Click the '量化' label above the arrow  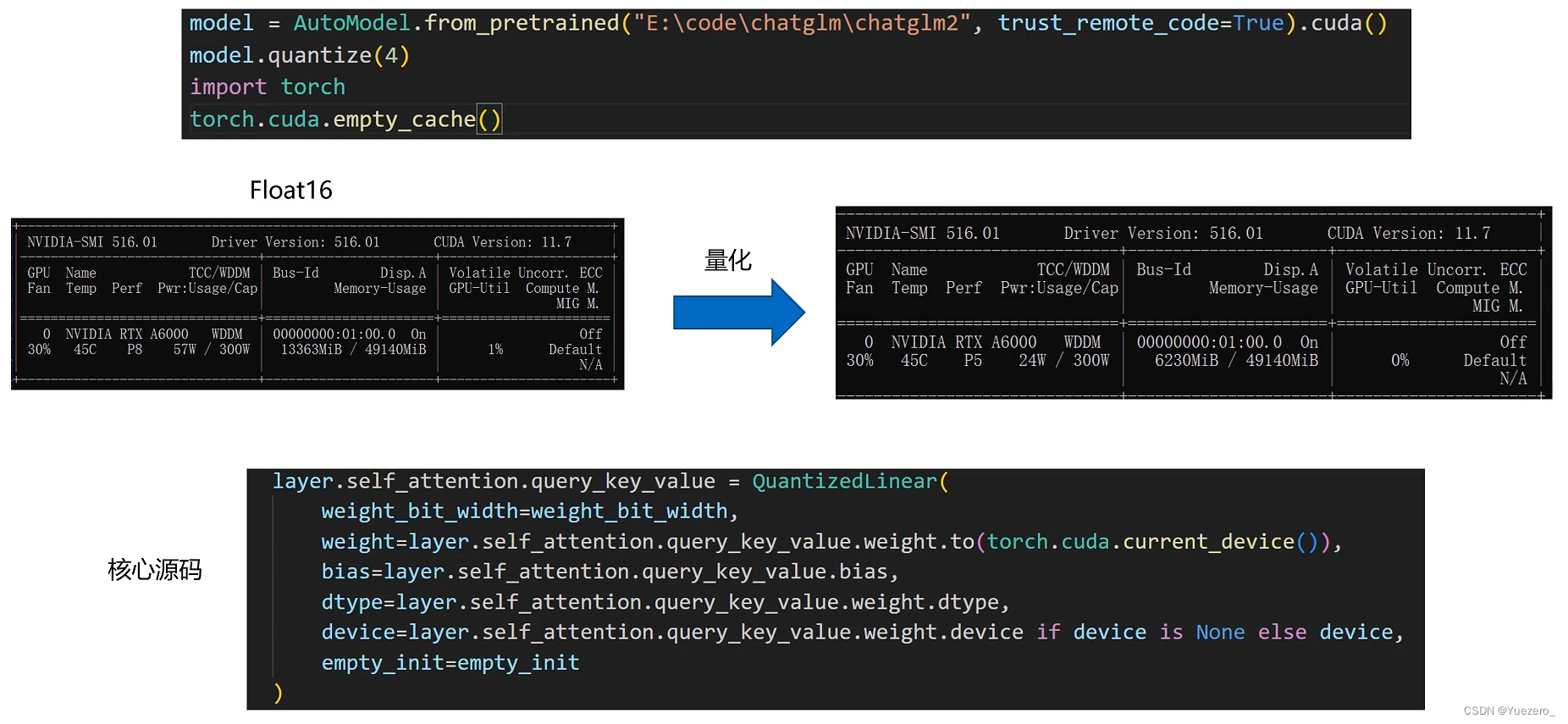click(x=728, y=260)
